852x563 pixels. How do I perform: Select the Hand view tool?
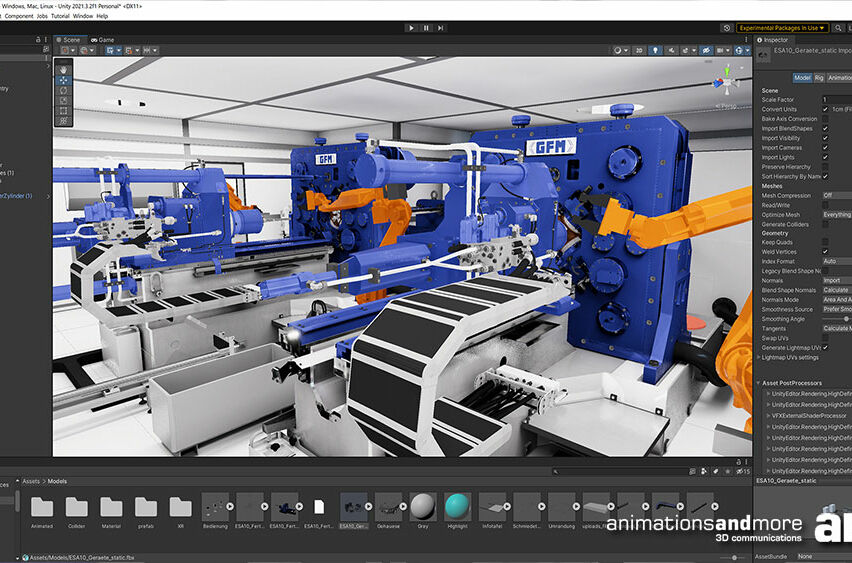pyautogui.click(x=64, y=70)
